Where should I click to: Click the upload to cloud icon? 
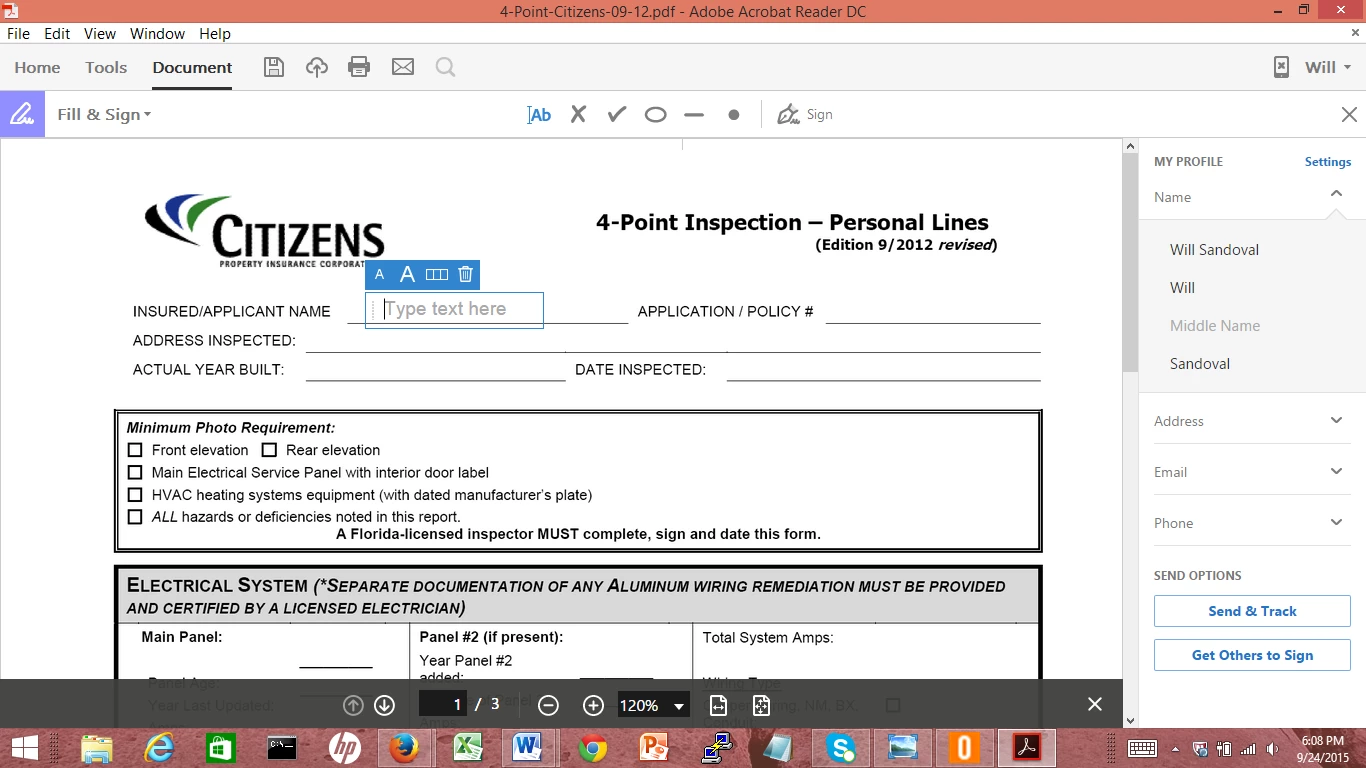[317, 67]
